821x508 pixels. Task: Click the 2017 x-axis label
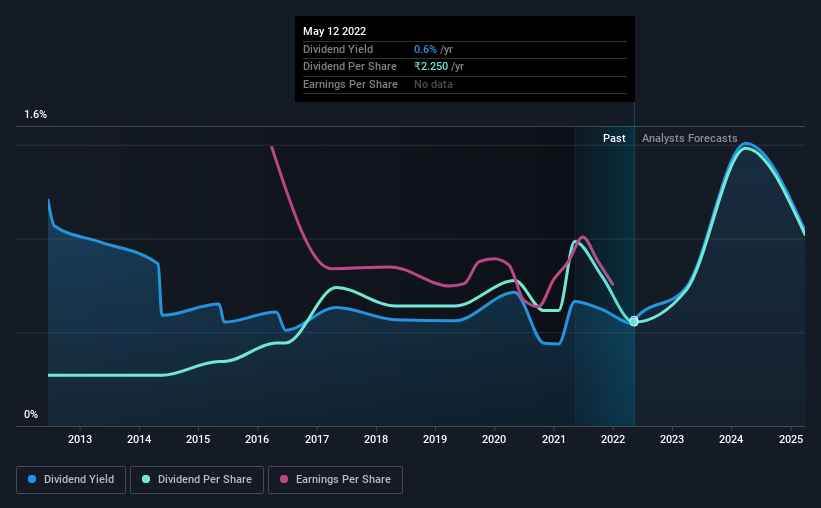coord(317,439)
